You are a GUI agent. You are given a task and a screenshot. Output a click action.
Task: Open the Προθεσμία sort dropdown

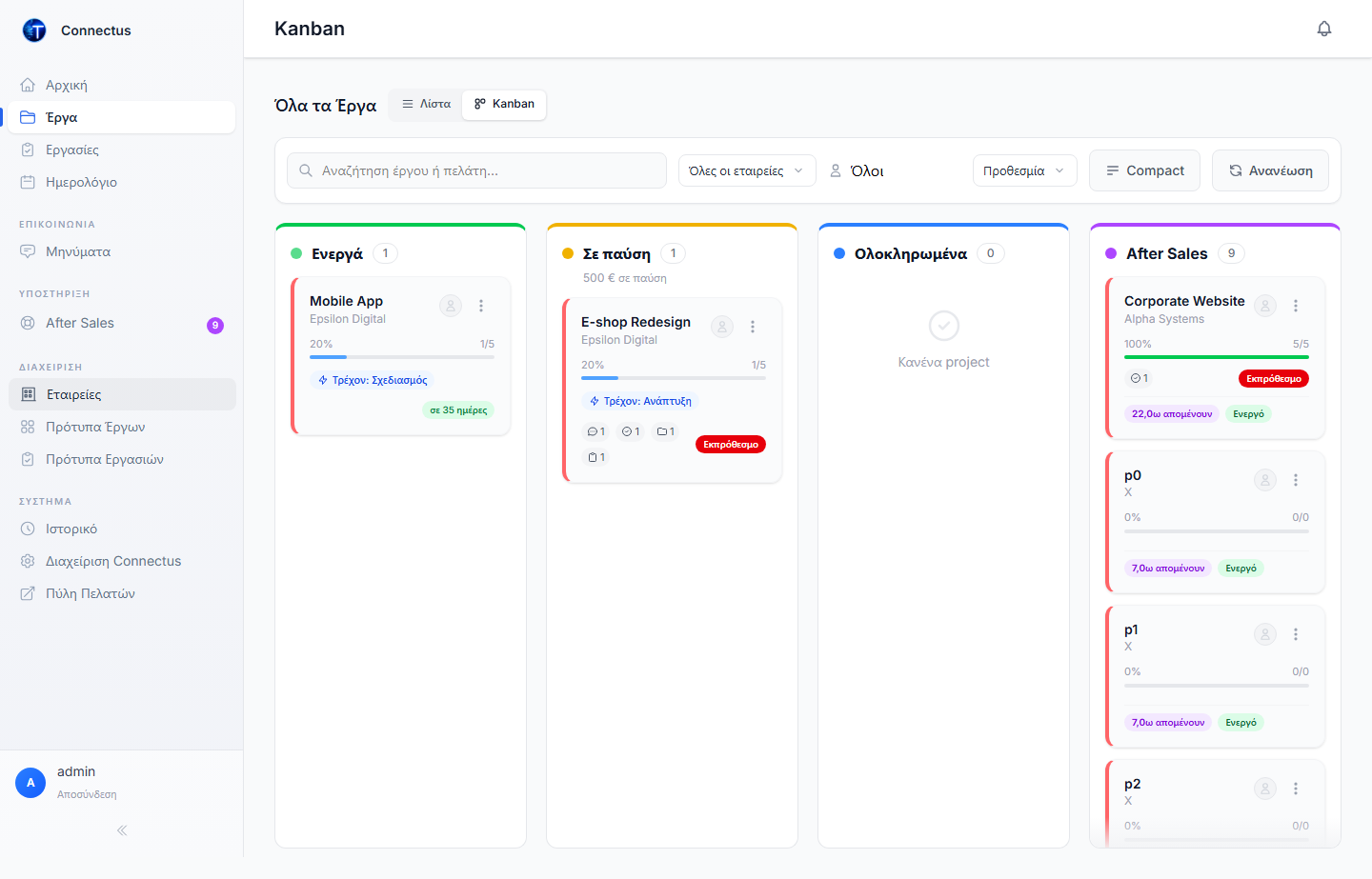pyautogui.click(x=1024, y=170)
